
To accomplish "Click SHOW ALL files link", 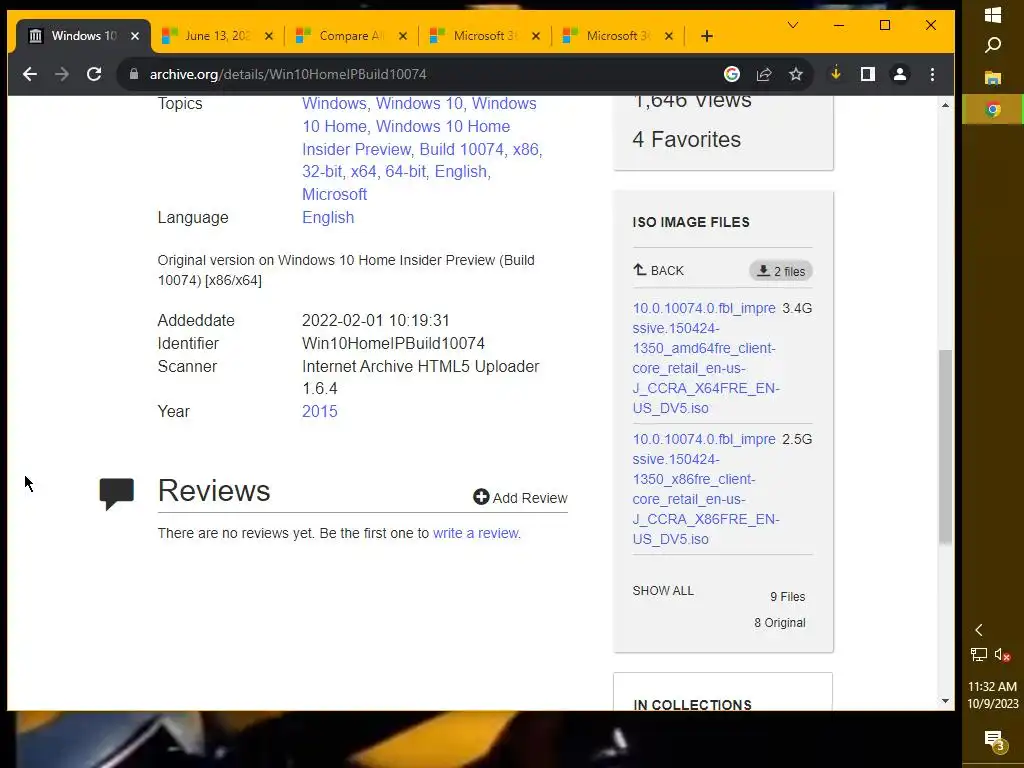I will tap(663, 591).
